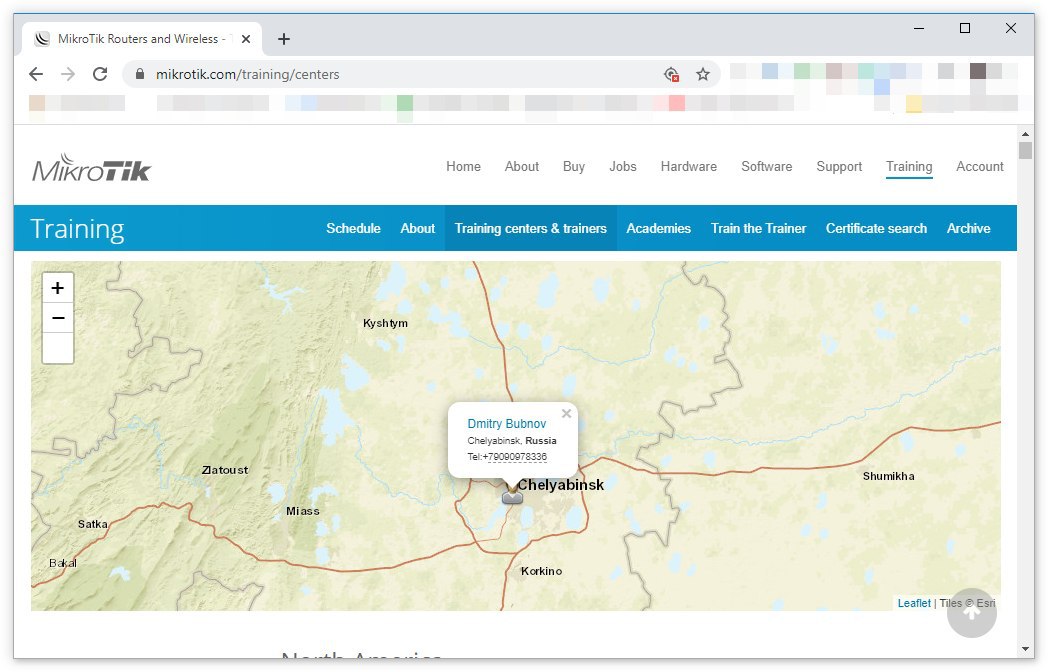
Task: Click the Shumikha label on map
Action: click(x=888, y=476)
